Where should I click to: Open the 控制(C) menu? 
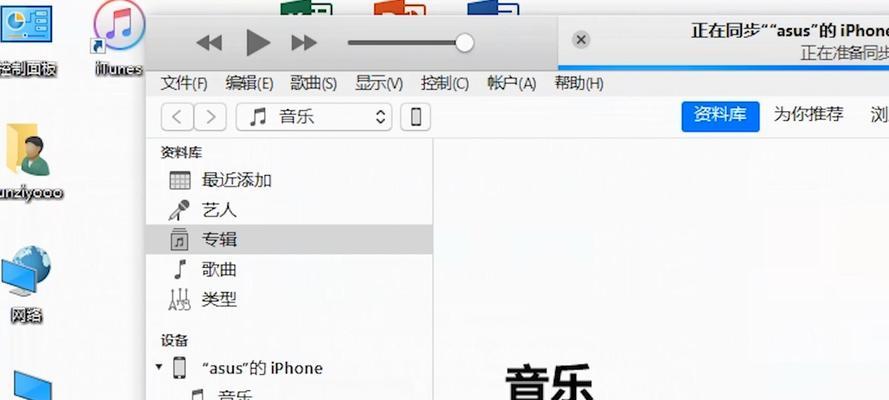(444, 84)
